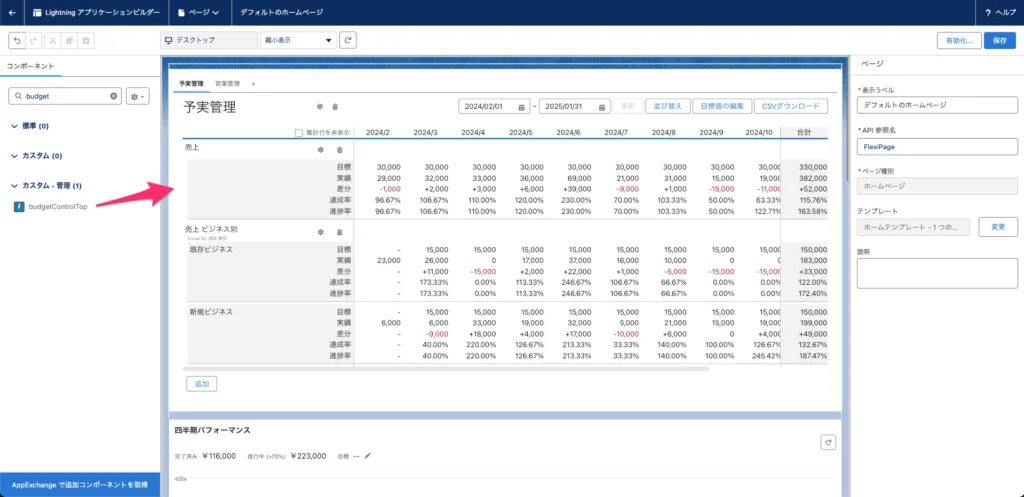The image size is (1024, 497).
Task: Click the trash icon in the 売上 row
Action: [x=338, y=149]
